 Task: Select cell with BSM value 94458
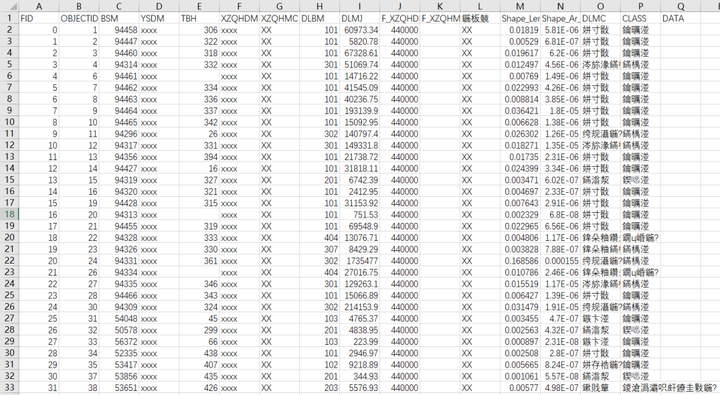pos(119,30)
